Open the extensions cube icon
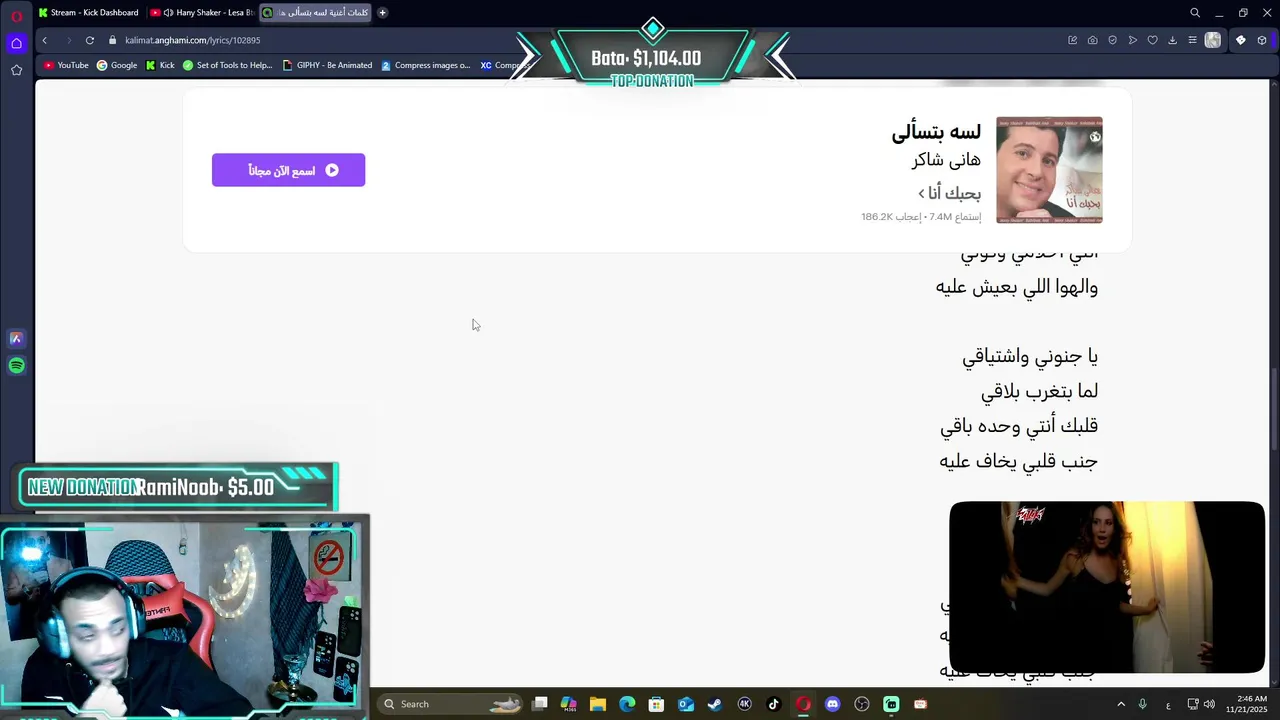Viewport: 1280px width, 720px height. 1262,40
